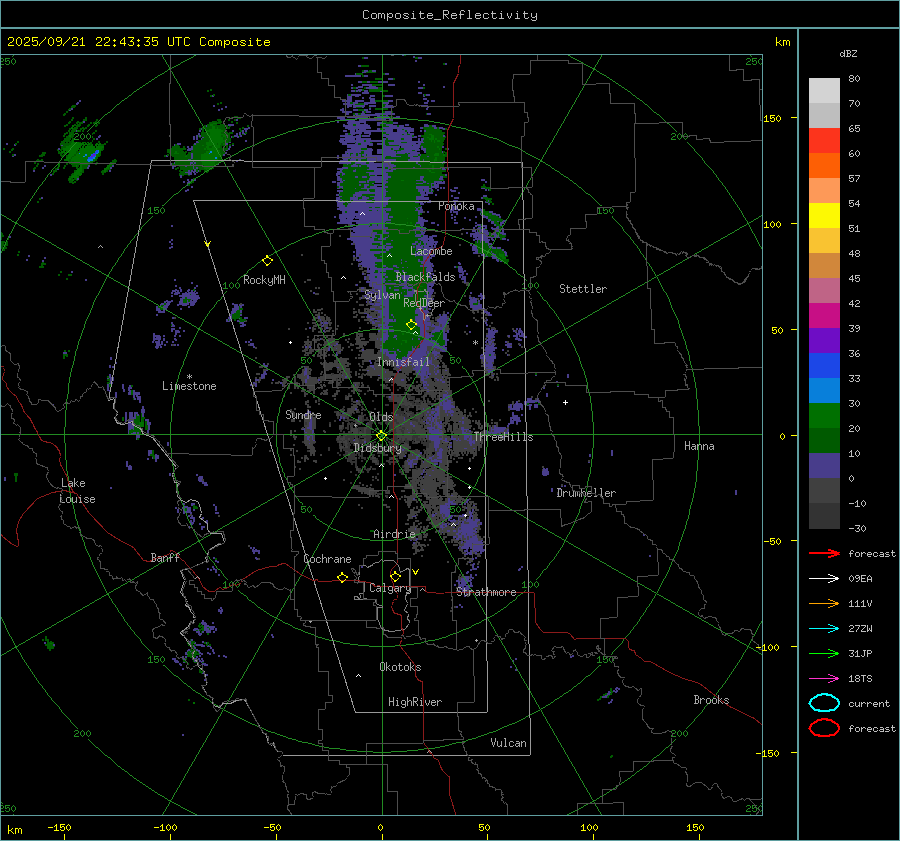Click the yellow diamond marker below Cochrane
Image resolution: width=900 pixels, height=841 pixels.
point(342,578)
